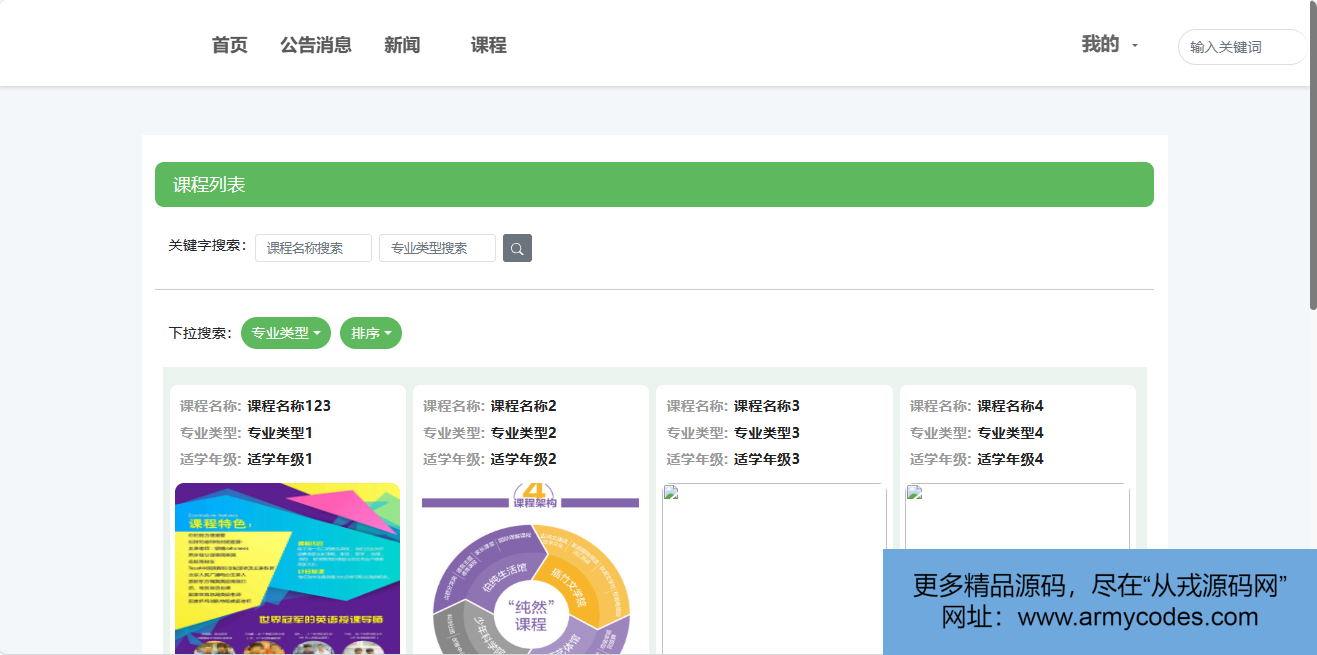The width and height of the screenshot is (1317, 655).
Task: Focus the 课程名称搜索 input field
Action: click(313, 248)
